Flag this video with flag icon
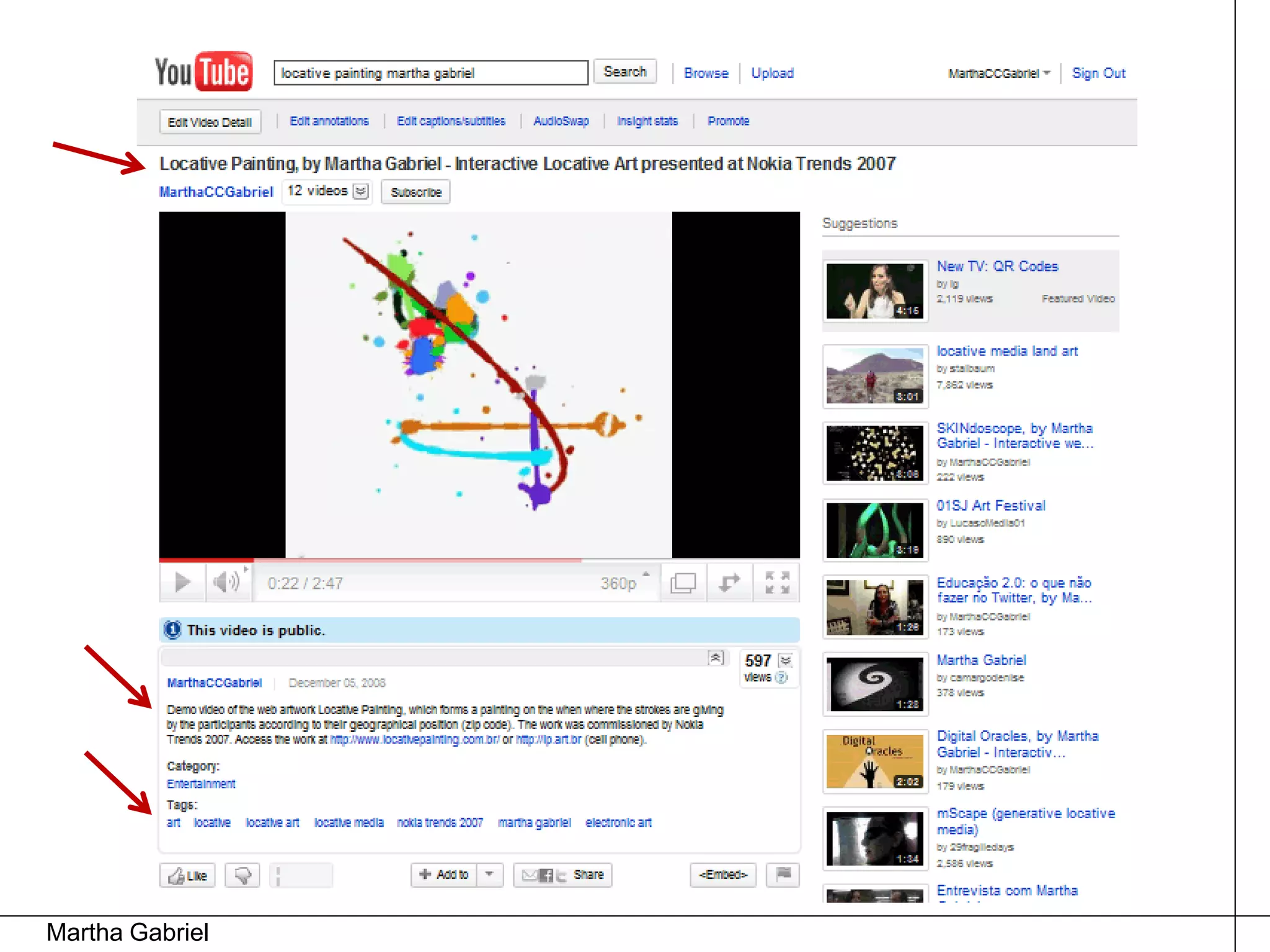 click(x=783, y=875)
